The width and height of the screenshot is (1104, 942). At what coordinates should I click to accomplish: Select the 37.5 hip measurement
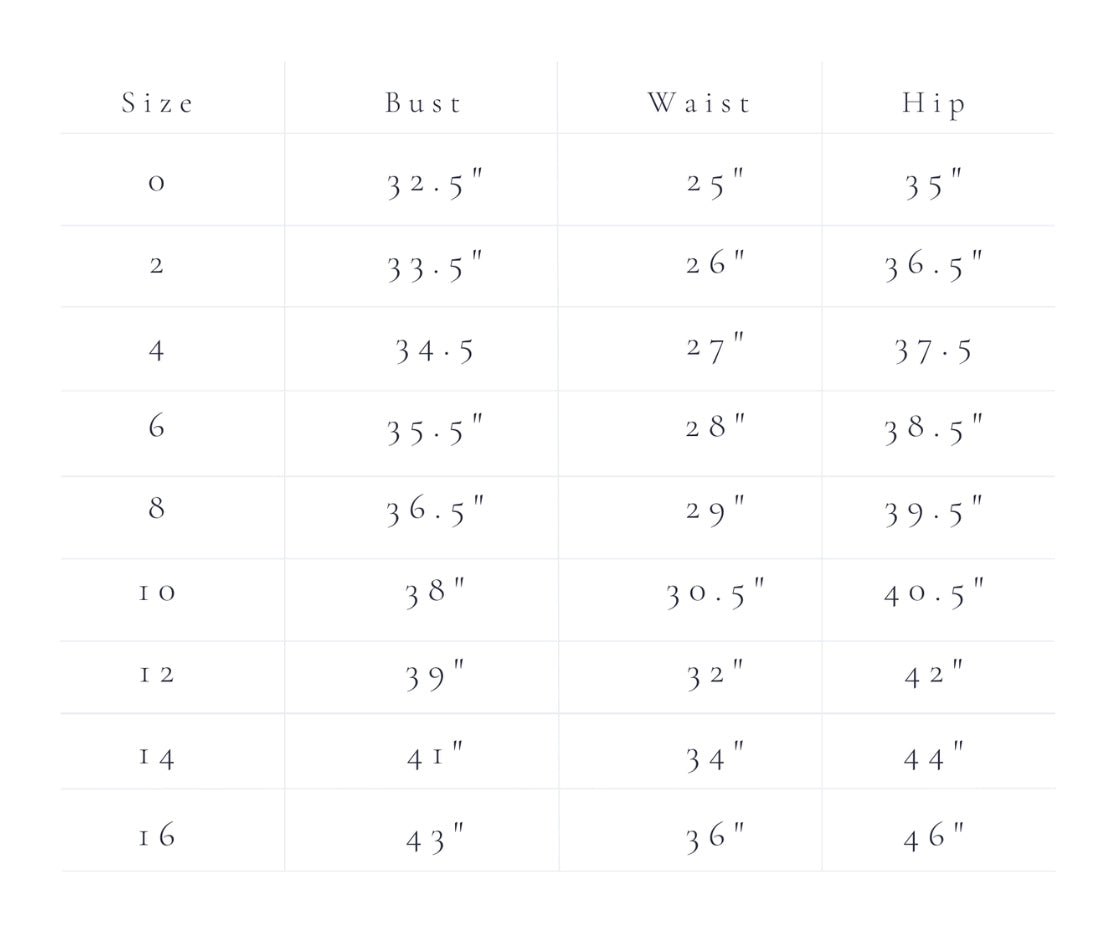coord(933,351)
